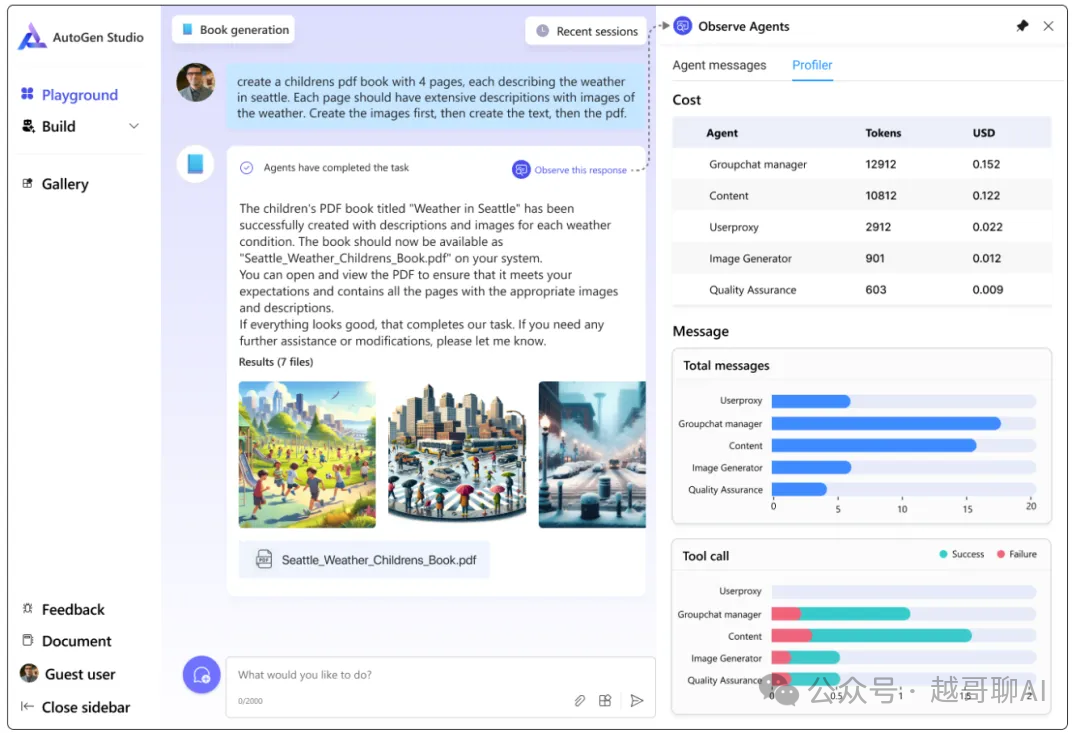
Task: Click the Userproxy bar in Total messages
Action: coord(811,401)
